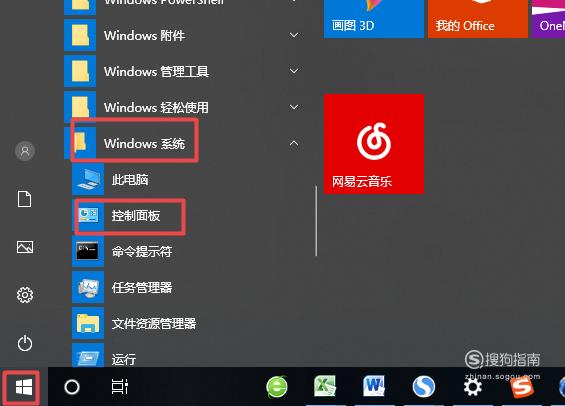Open the 画图 3D tile
Screen dimensions: 565x406
(374, 19)
